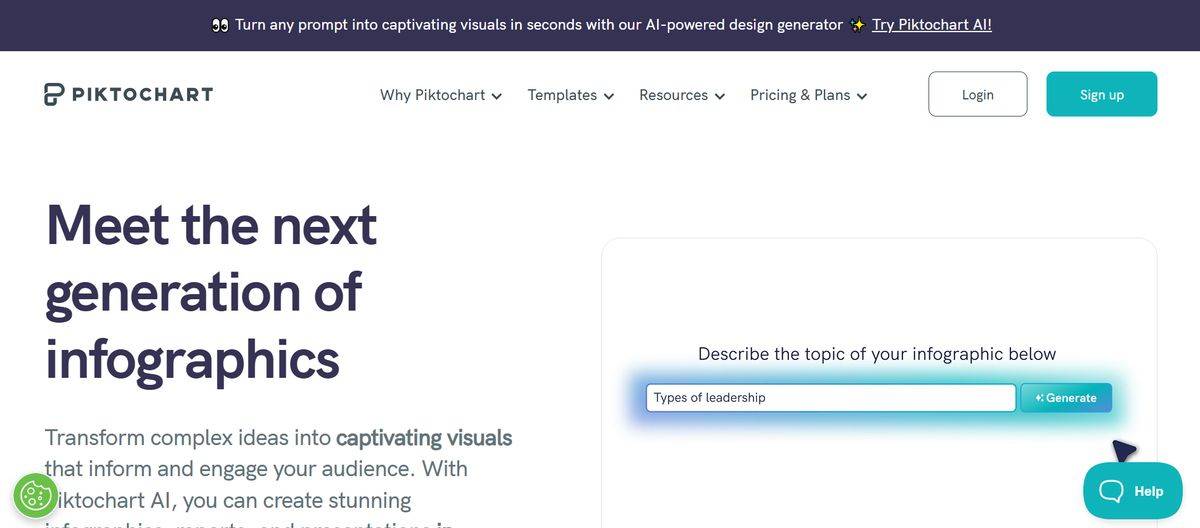Click the 'captivating visuals' bold text
The image size is (1200, 528).
(424, 438)
